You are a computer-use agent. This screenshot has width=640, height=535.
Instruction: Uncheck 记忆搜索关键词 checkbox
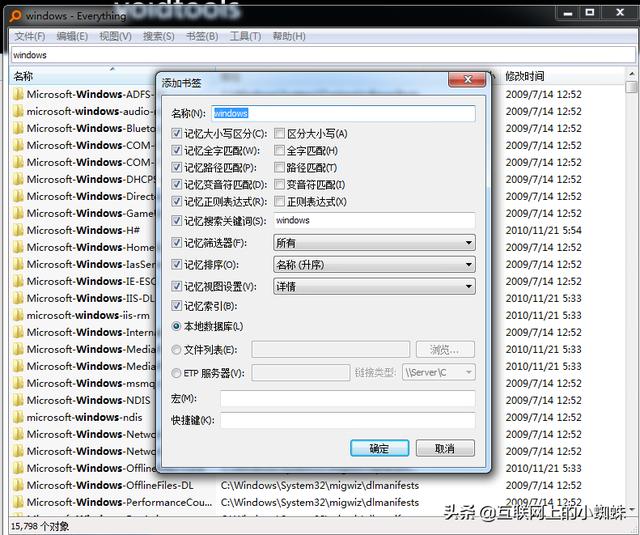(x=176, y=221)
